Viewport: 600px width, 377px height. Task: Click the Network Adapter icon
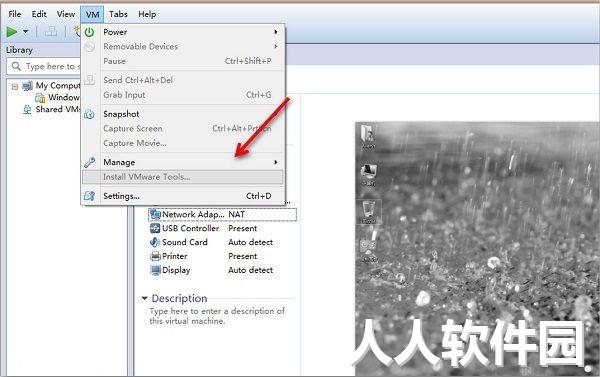click(x=155, y=214)
